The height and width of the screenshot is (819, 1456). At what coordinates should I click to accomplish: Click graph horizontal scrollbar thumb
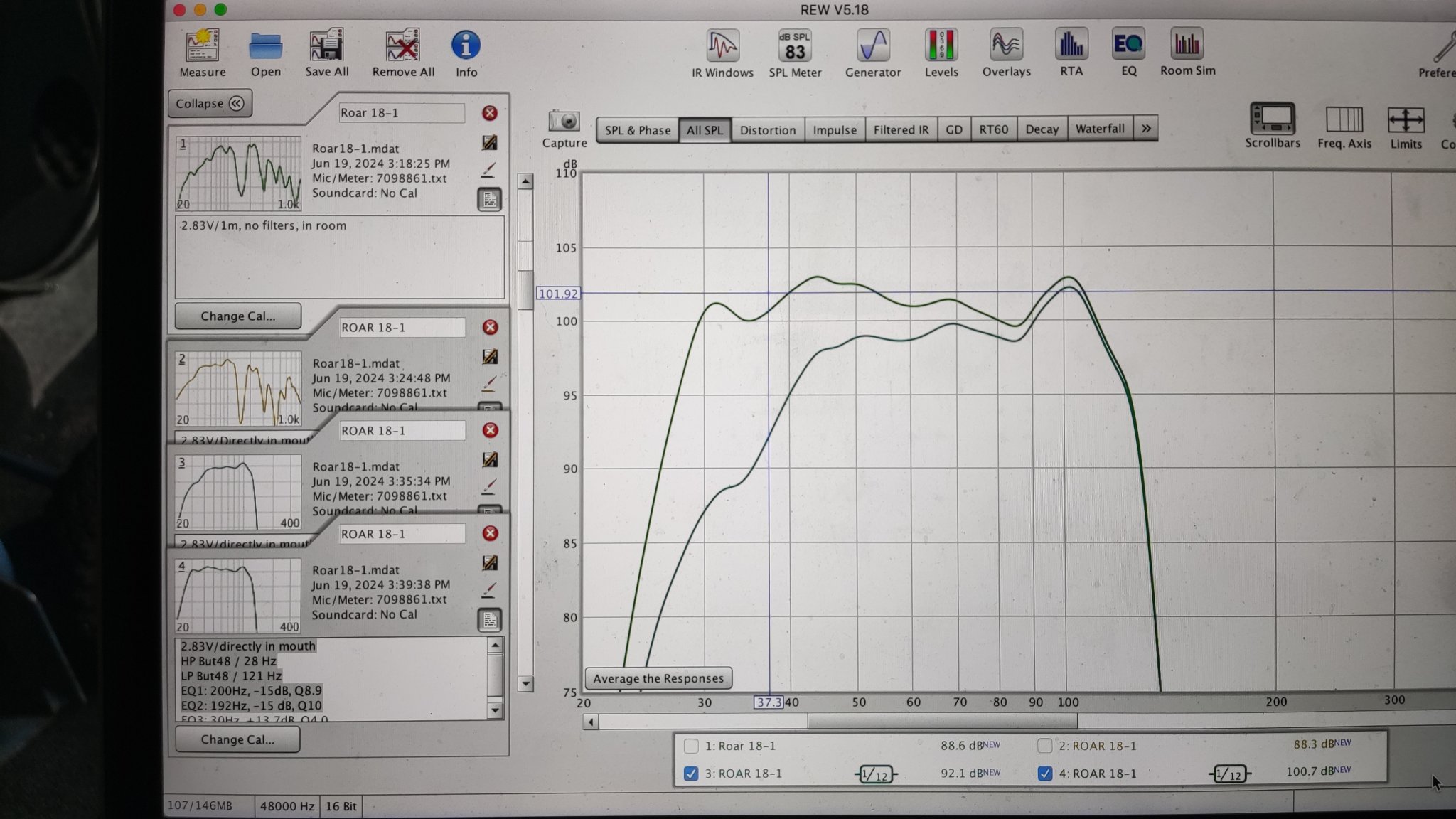[x=942, y=722]
